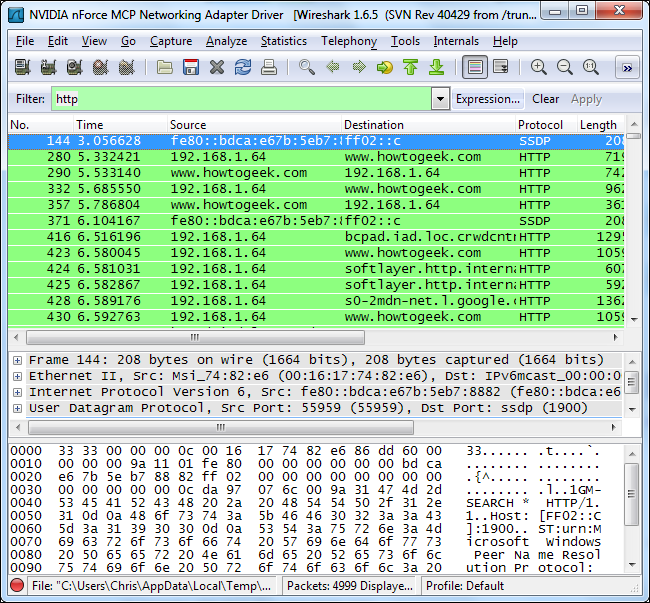This screenshot has height=603, width=650.
Task: Open the Telephony menu
Action: coord(349,41)
